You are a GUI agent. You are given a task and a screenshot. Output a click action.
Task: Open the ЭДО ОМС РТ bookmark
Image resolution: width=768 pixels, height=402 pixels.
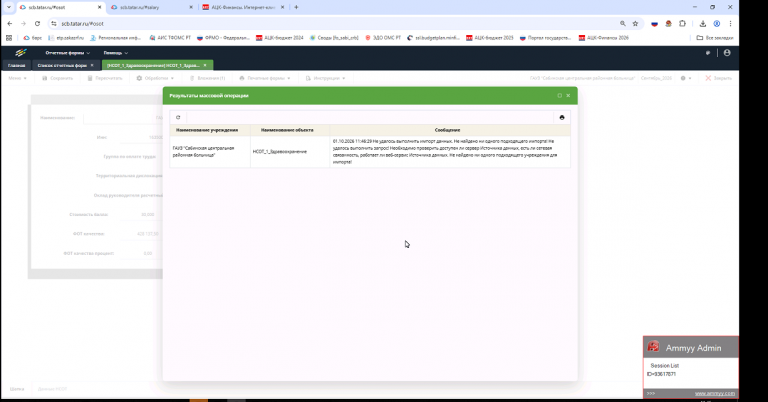(x=383, y=38)
